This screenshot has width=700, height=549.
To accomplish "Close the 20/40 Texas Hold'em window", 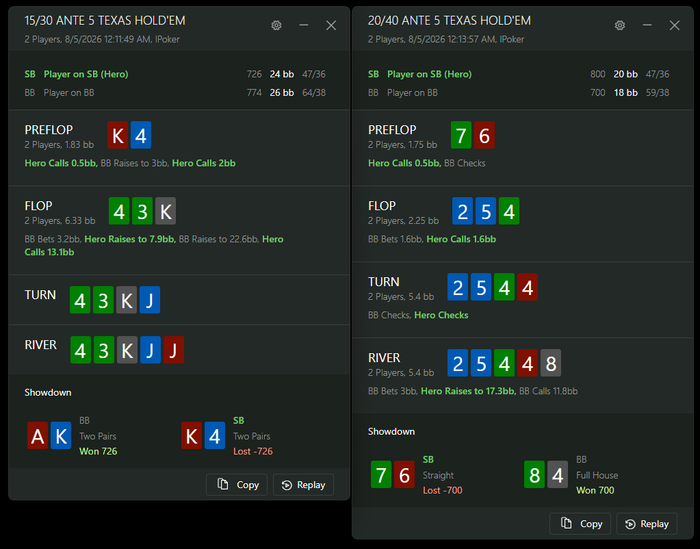I will (674, 25).
